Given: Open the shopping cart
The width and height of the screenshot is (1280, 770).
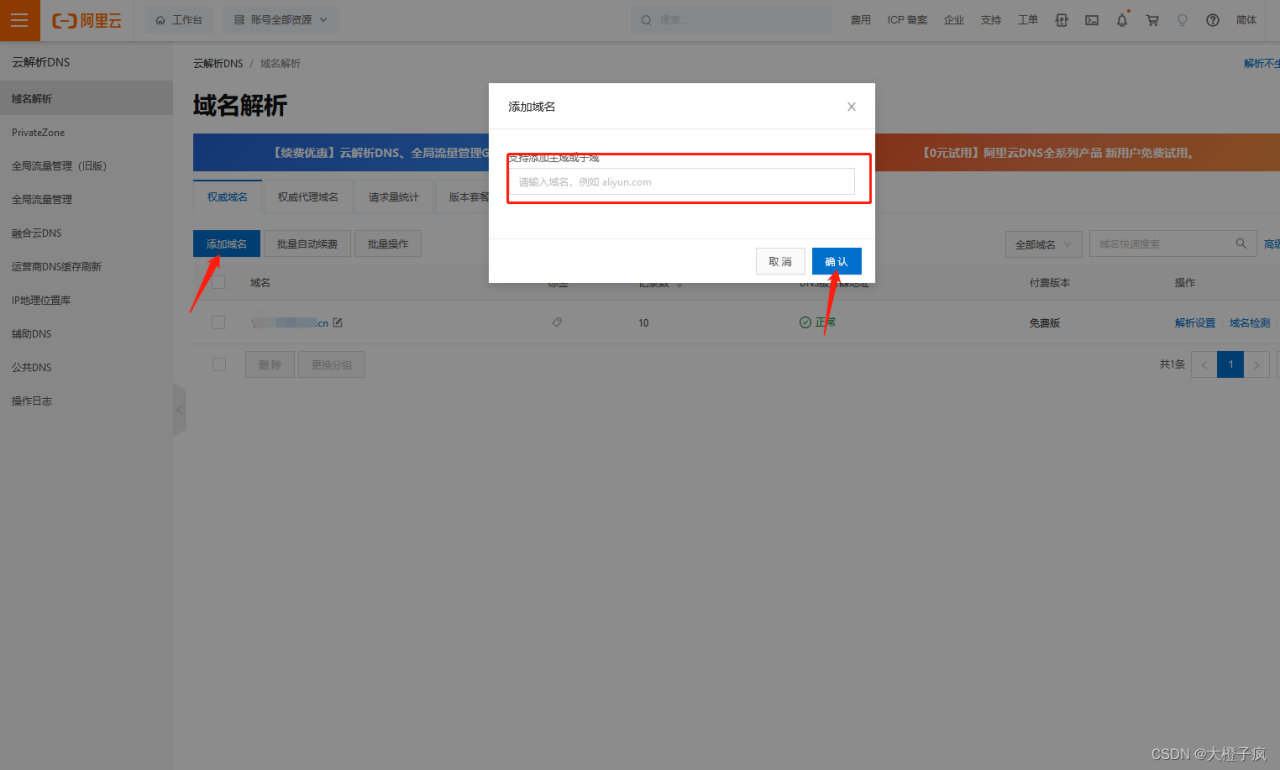Looking at the screenshot, I should [x=1152, y=20].
